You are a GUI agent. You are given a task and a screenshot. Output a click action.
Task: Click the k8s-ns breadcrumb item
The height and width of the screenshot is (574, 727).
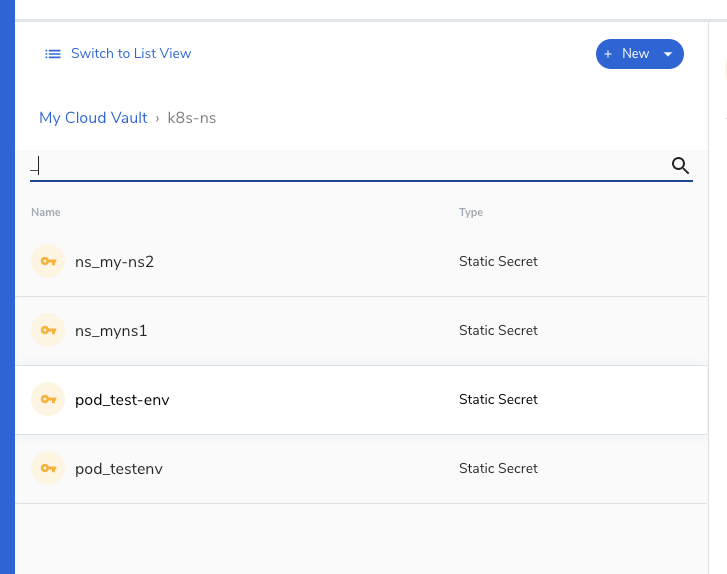[x=191, y=118]
